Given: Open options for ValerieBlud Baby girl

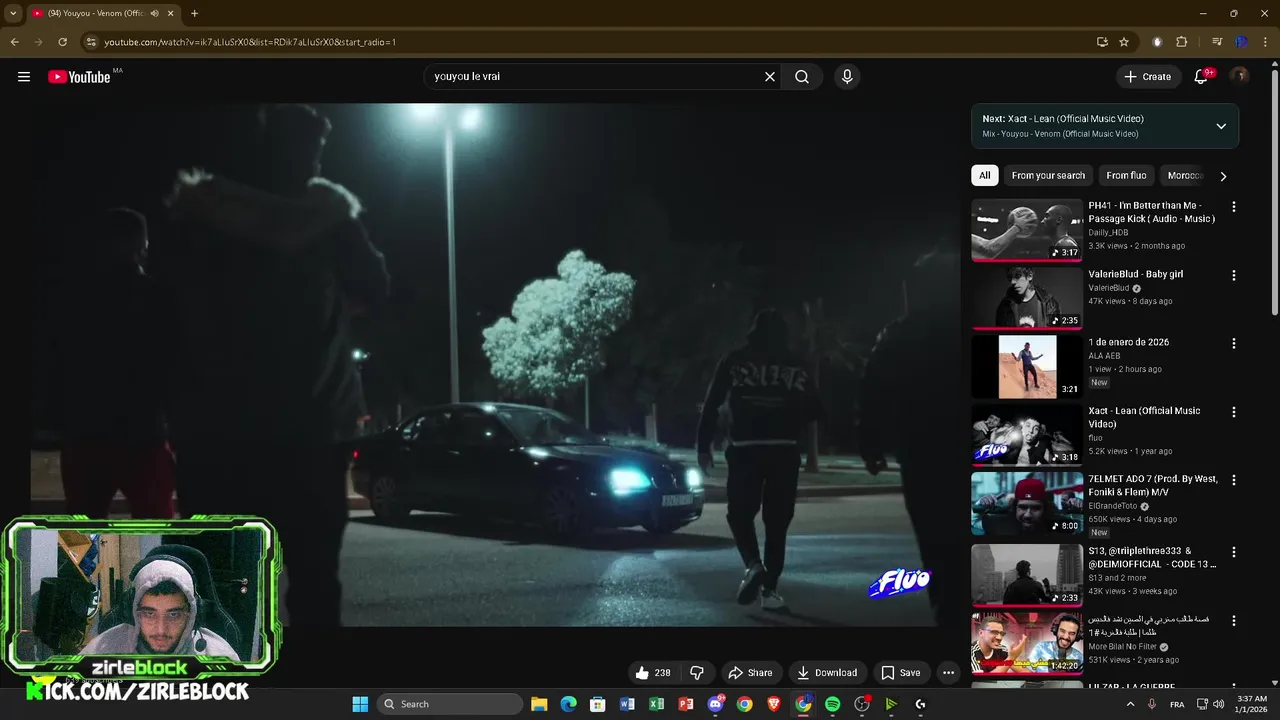Looking at the screenshot, I should [x=1233, y=275].
